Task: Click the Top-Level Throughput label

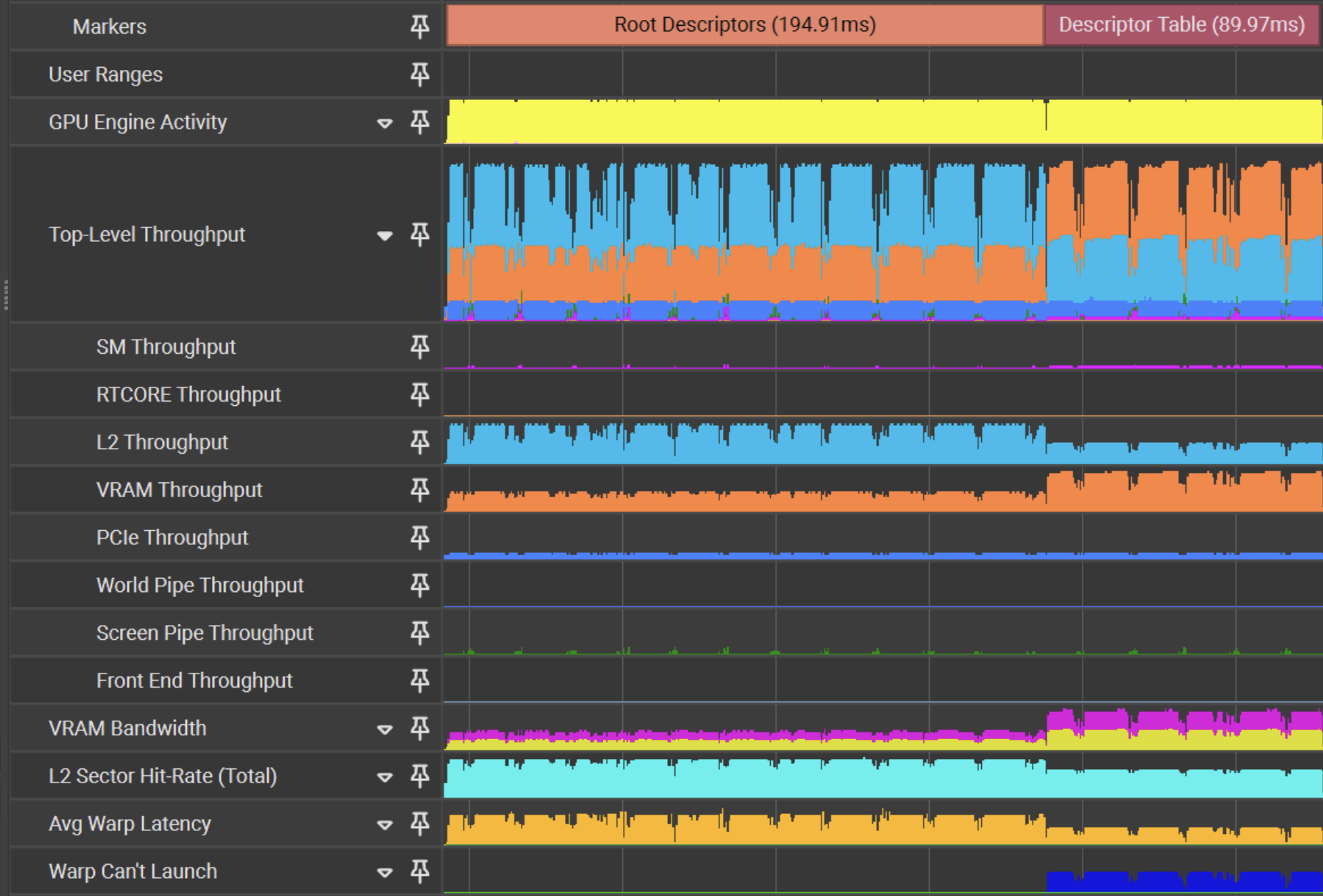Action: click(146, 235)
